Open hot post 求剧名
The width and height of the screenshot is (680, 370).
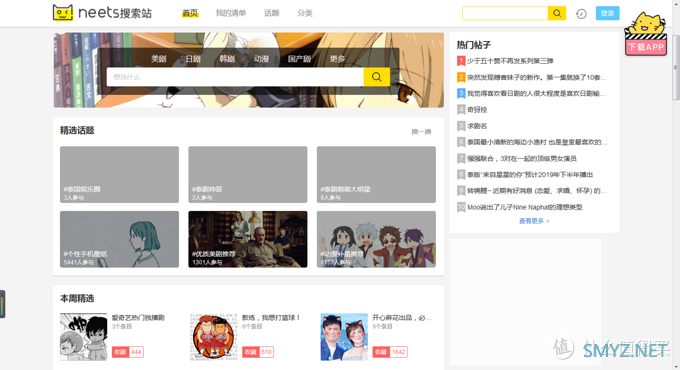[477, 126]
